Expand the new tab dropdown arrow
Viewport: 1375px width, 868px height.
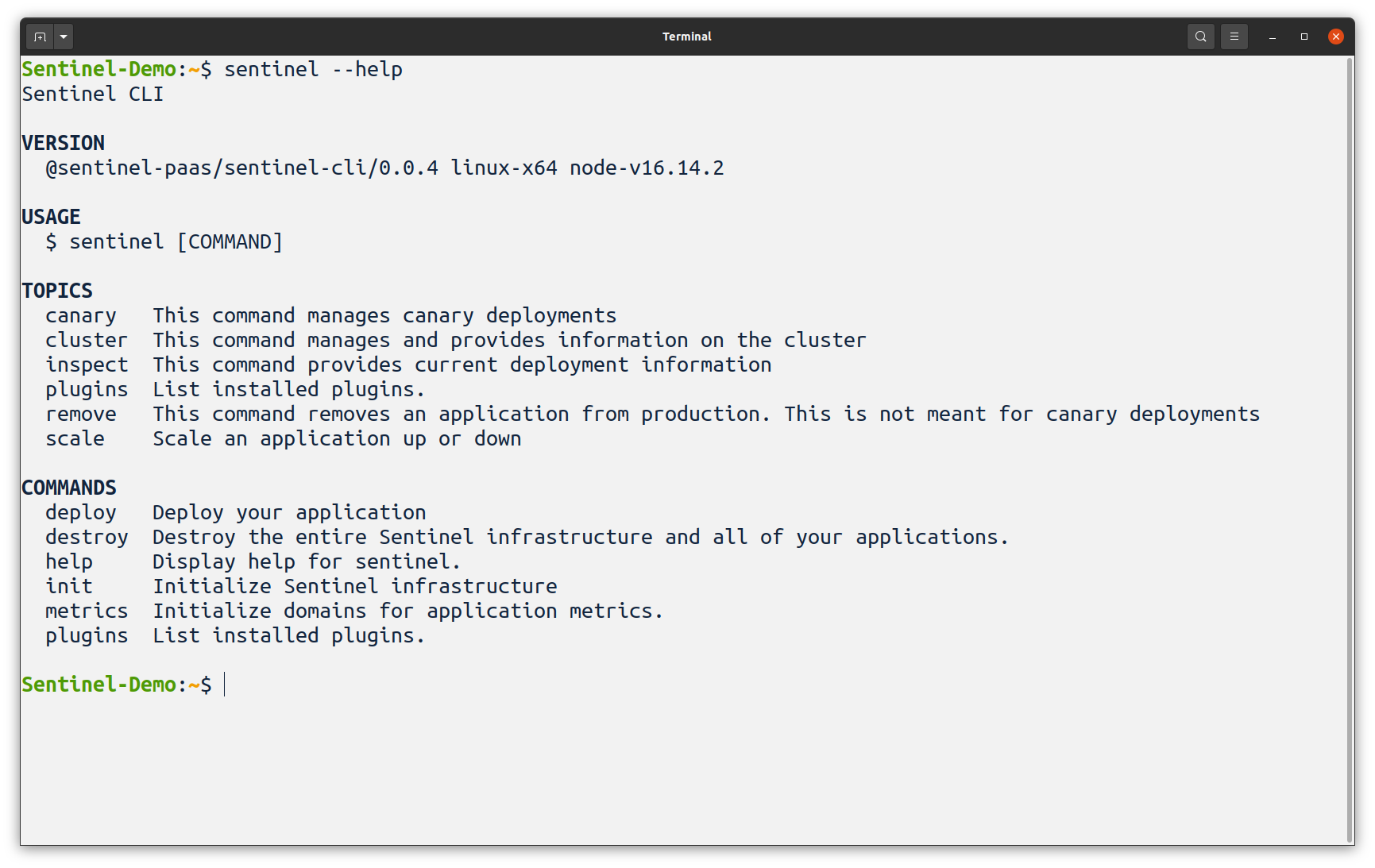[64, 37]
